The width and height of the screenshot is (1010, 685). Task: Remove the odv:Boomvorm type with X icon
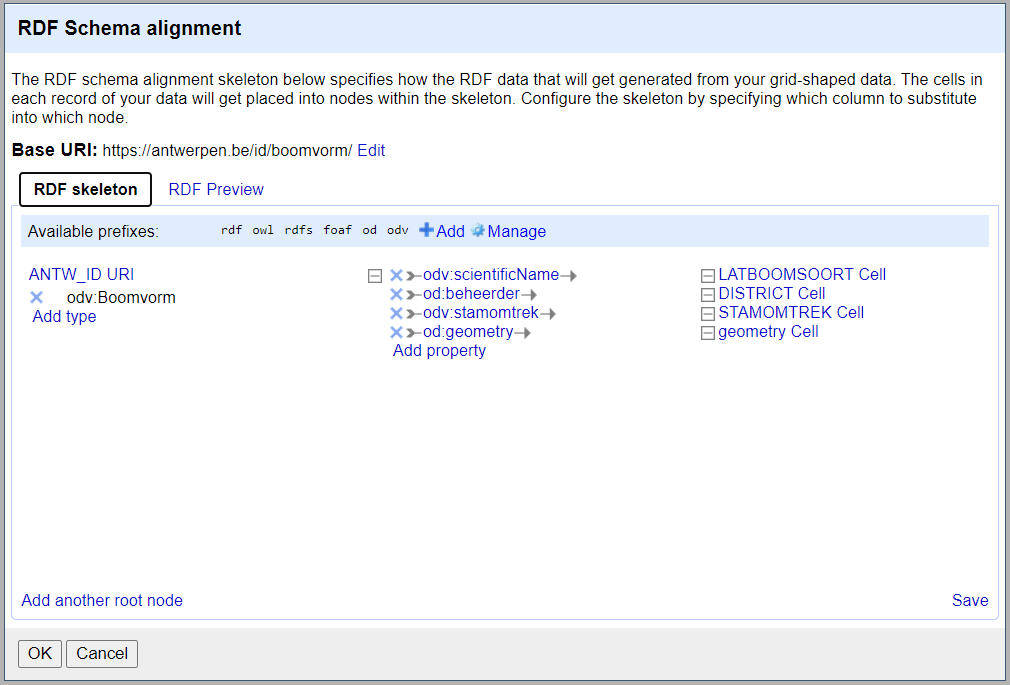[37, 298]
